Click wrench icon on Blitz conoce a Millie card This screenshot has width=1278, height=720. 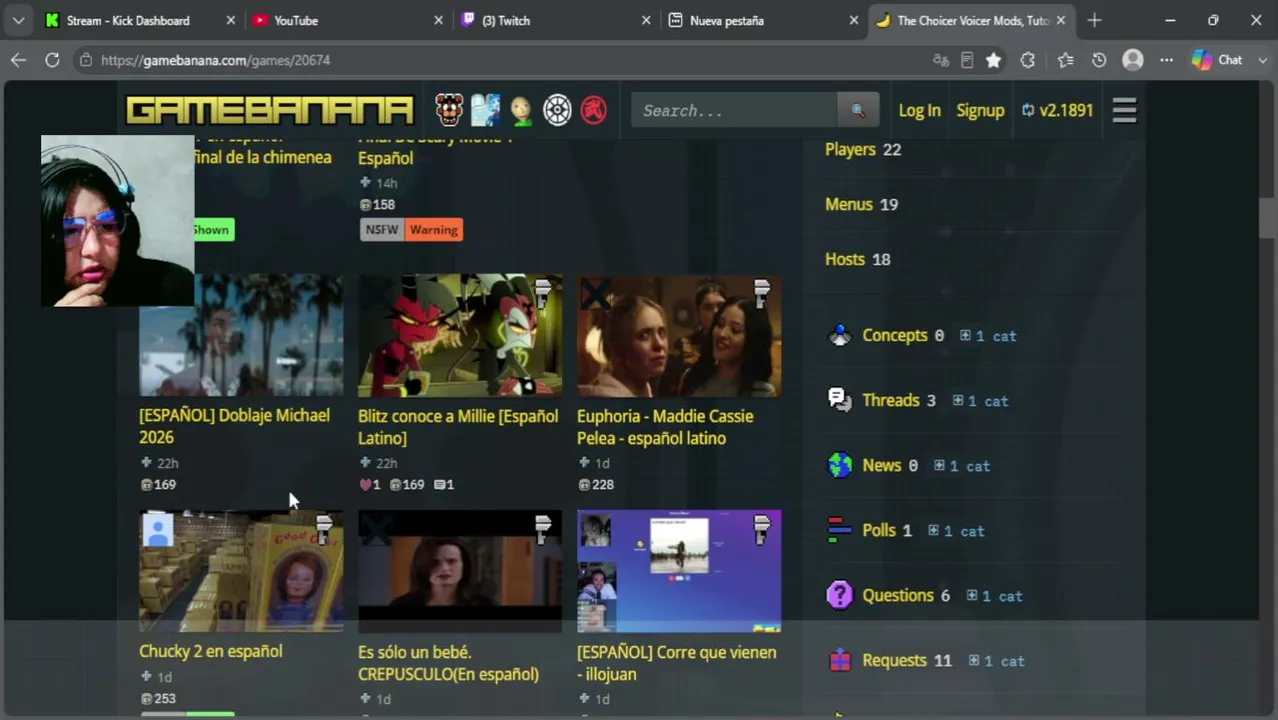[x=543, y=292]
